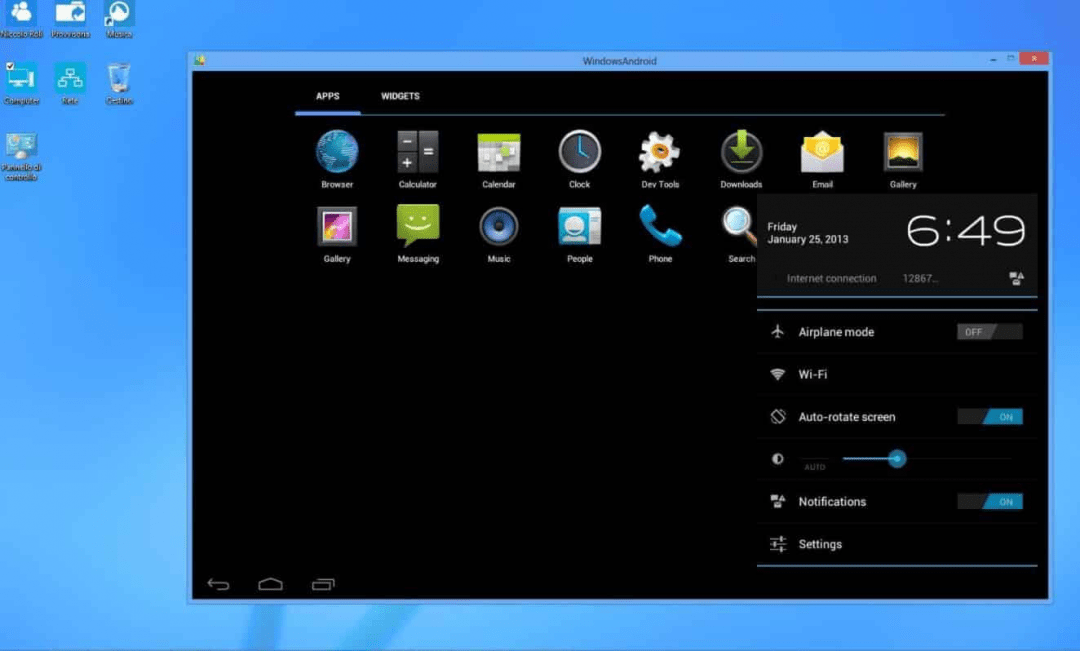Click the brightness slider handle
The image size is (1080, 651).
coord(897,459)
